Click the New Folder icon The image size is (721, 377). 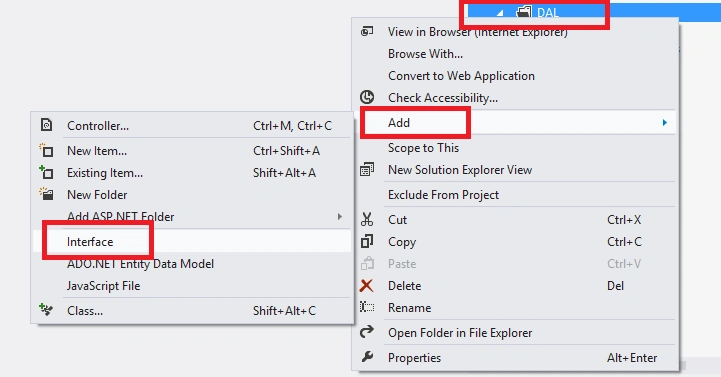click(46, 194)
